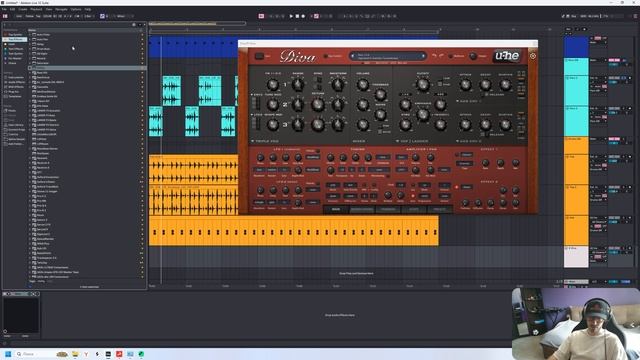Select Plug-Ins category in browser

[x=15, y=92]
